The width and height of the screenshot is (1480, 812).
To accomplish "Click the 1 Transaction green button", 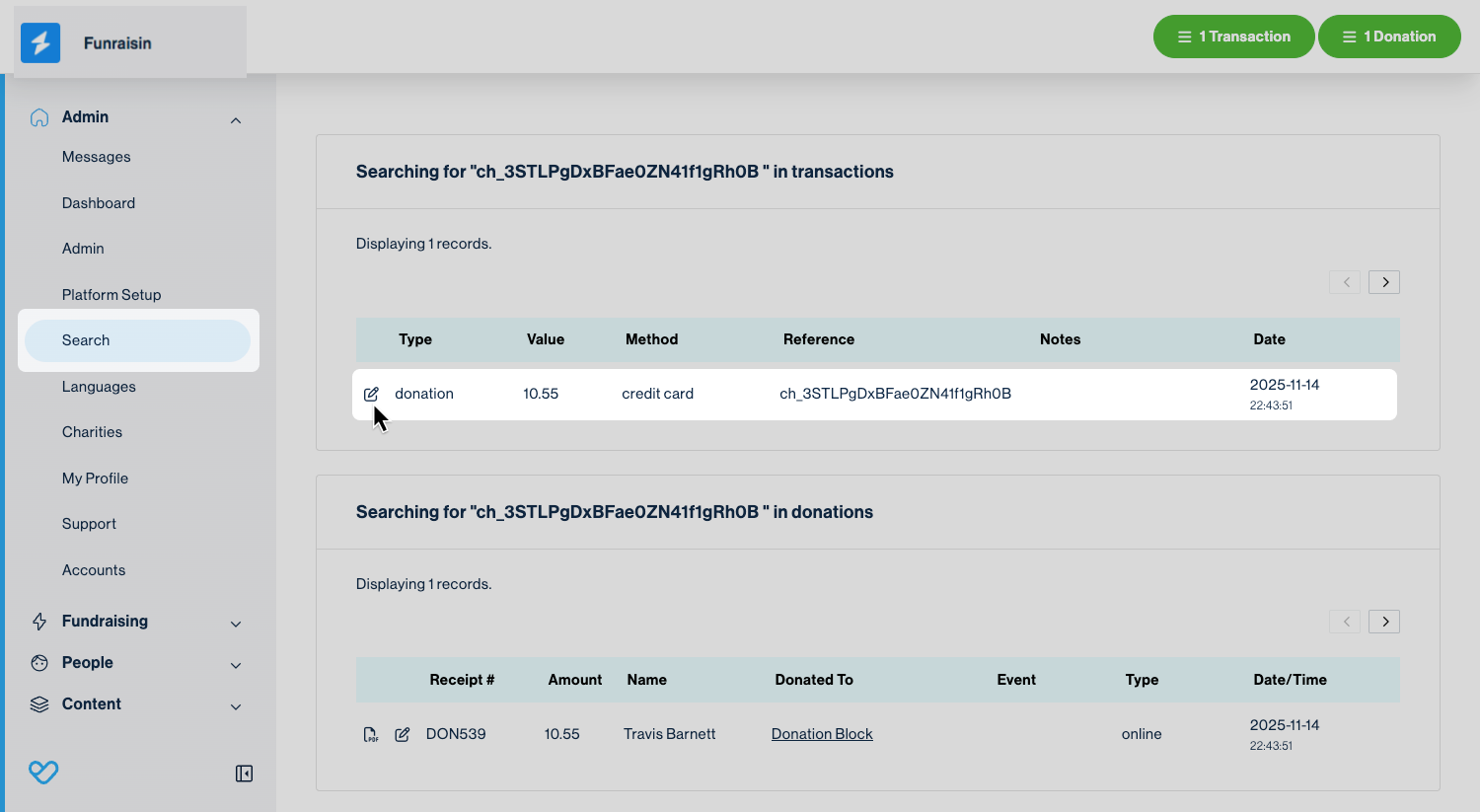I will (1233, 37).
